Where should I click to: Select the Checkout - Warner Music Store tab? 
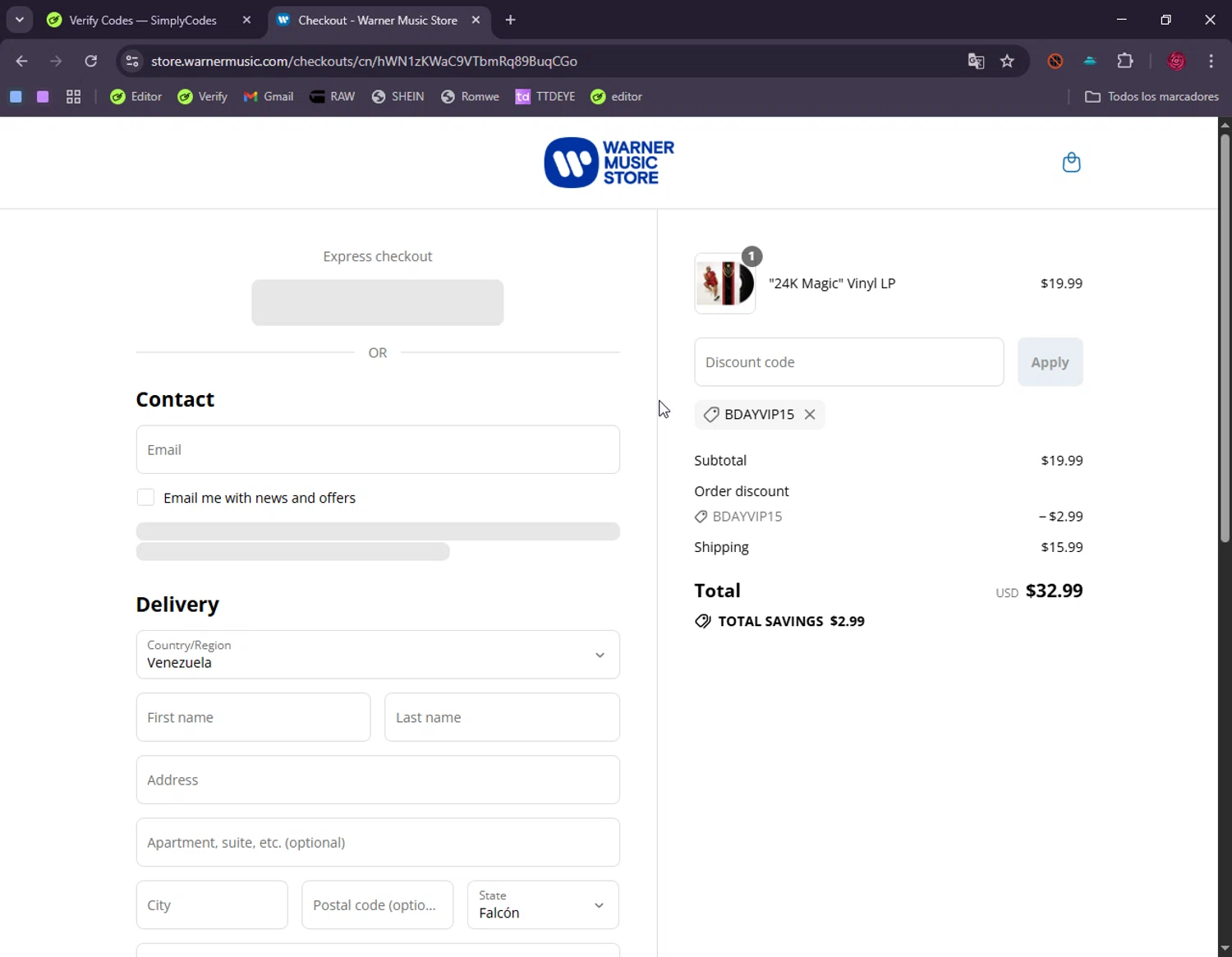[x=377, y=20]
